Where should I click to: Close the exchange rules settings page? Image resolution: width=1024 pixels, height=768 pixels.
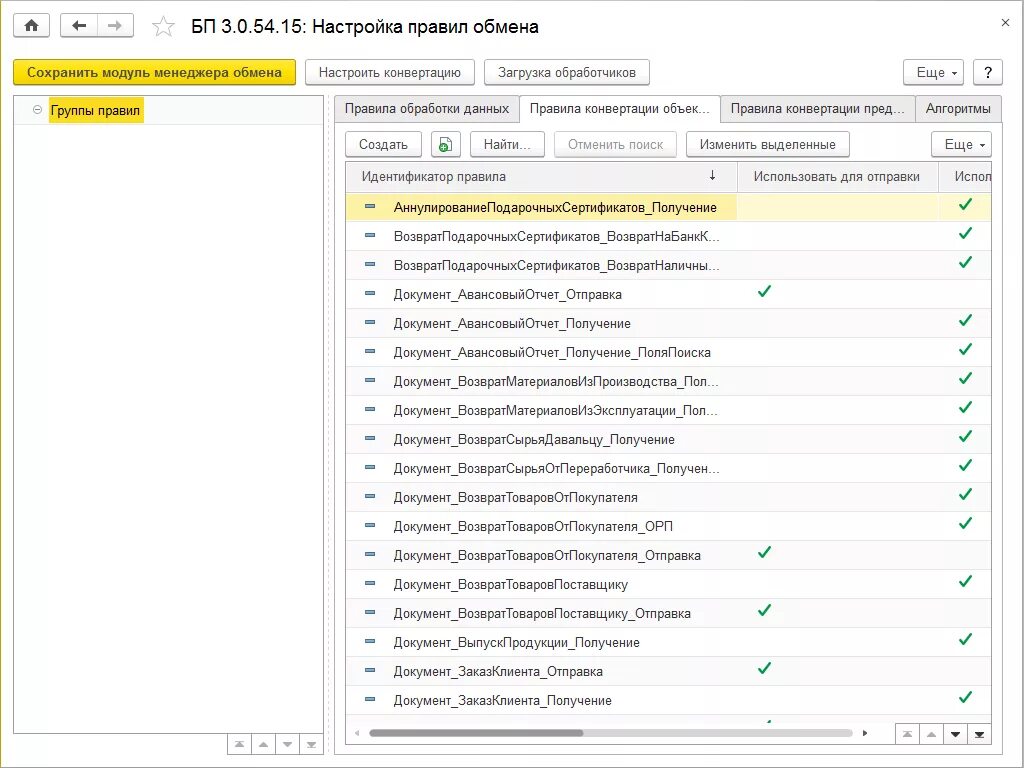click(x=1005, y=22)
